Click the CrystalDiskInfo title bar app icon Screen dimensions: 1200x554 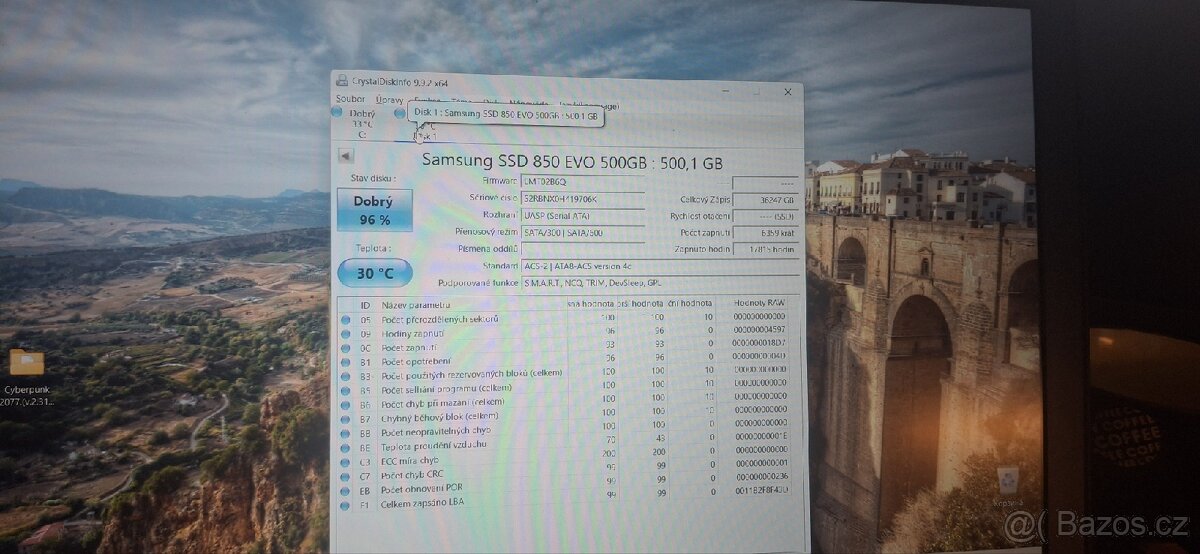coord(343,80)
